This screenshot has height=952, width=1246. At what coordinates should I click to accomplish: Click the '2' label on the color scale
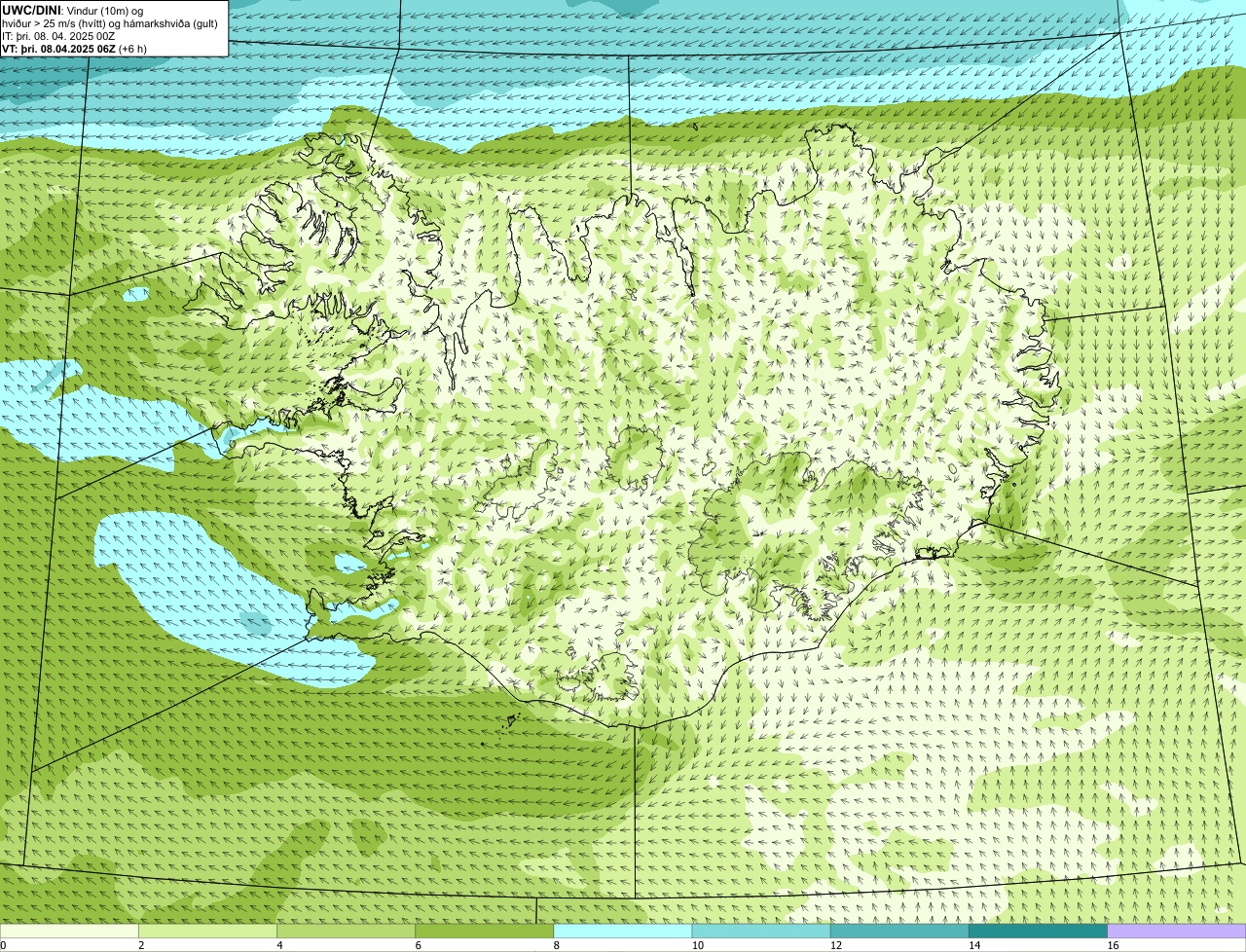[141, 945]
